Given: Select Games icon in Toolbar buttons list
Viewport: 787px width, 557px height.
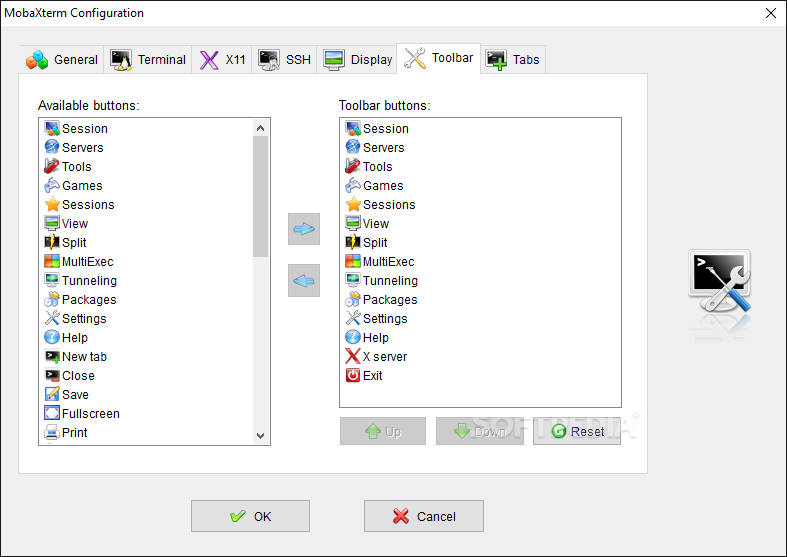Looking at the screenshot, I should tap(353, 185).
